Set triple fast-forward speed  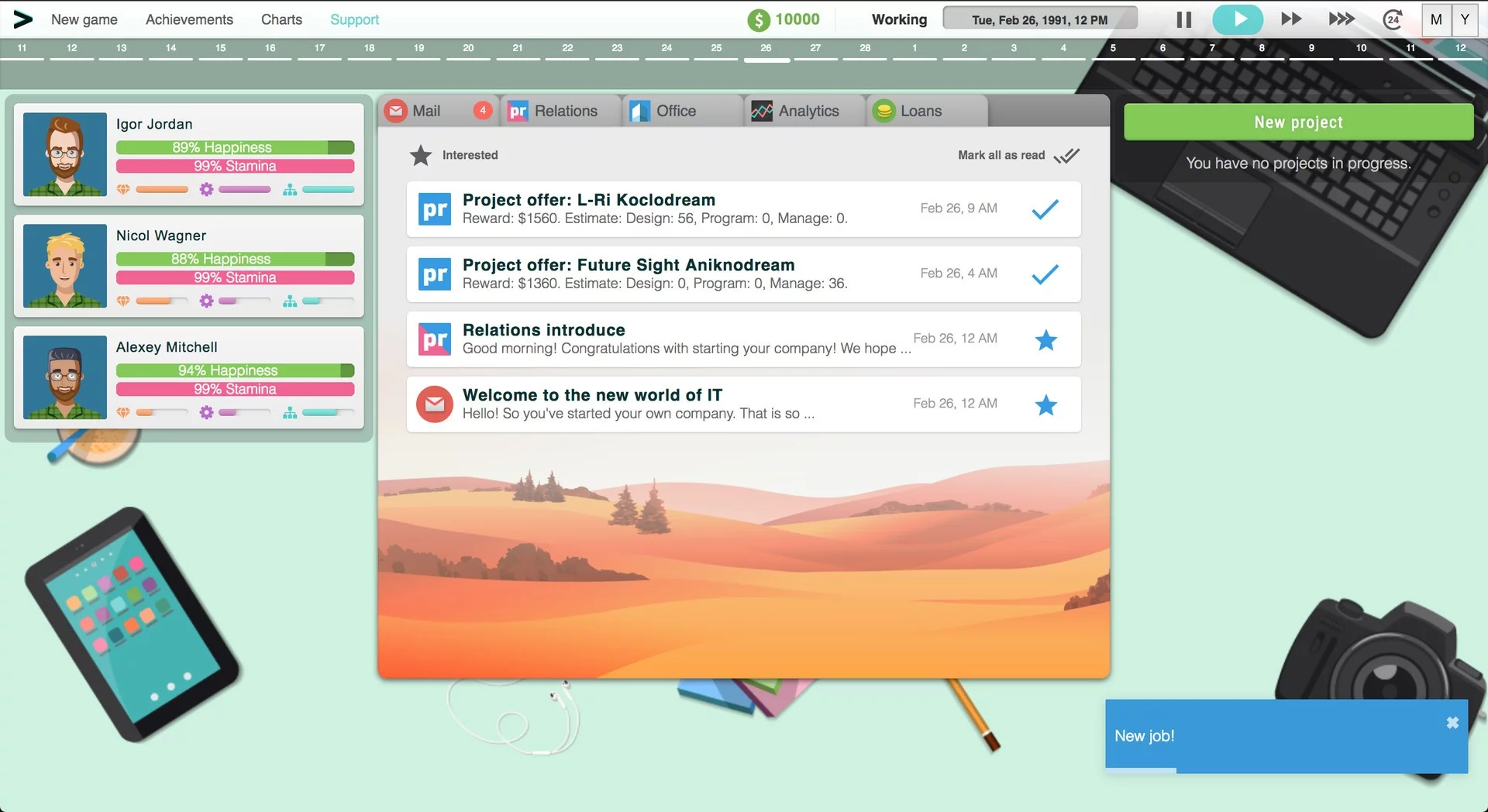pyautogui.click(x=1342, y=19)
